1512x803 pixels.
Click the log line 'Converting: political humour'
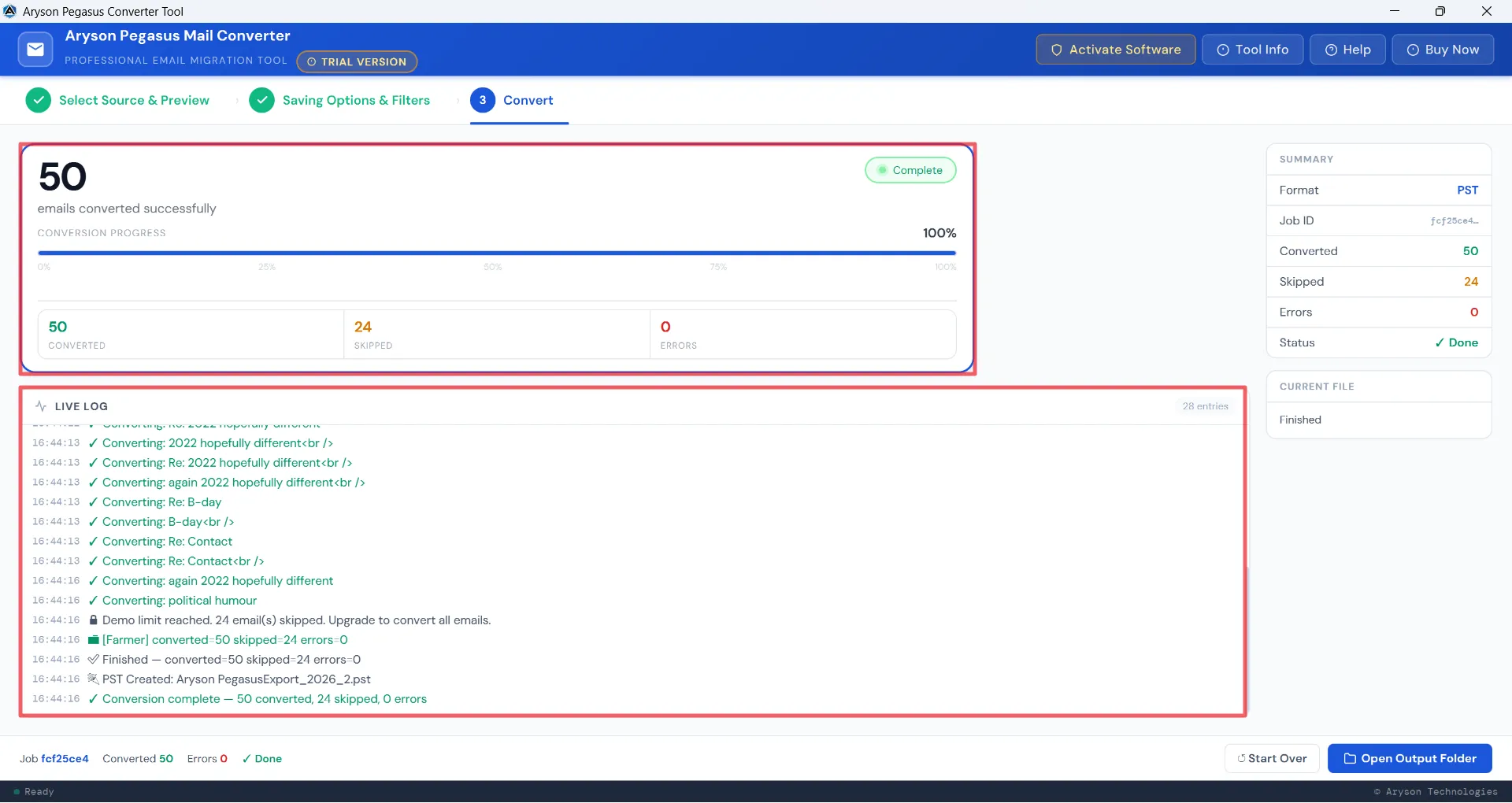tap(180, 601)
